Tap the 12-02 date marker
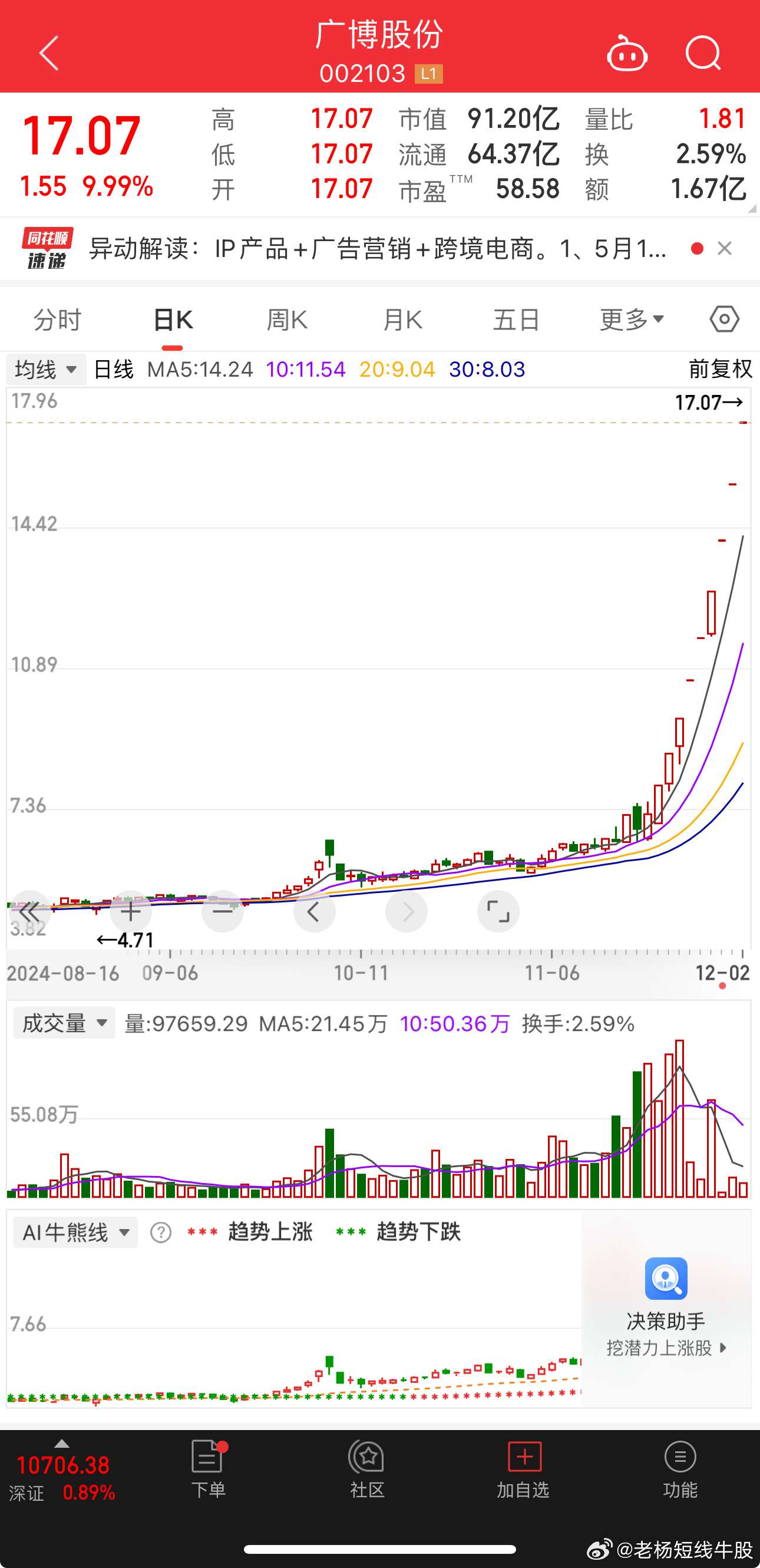The image size is (760, 1568). point(723,973)
